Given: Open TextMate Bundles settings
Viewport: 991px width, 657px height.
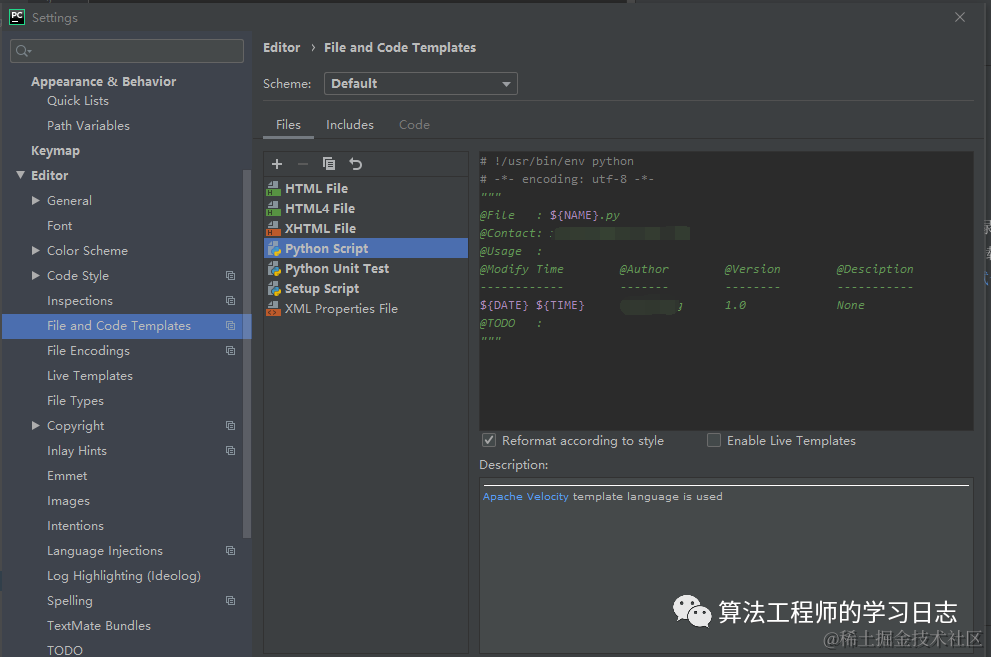Looking at the screenshot, I should [x=99, y=625].
